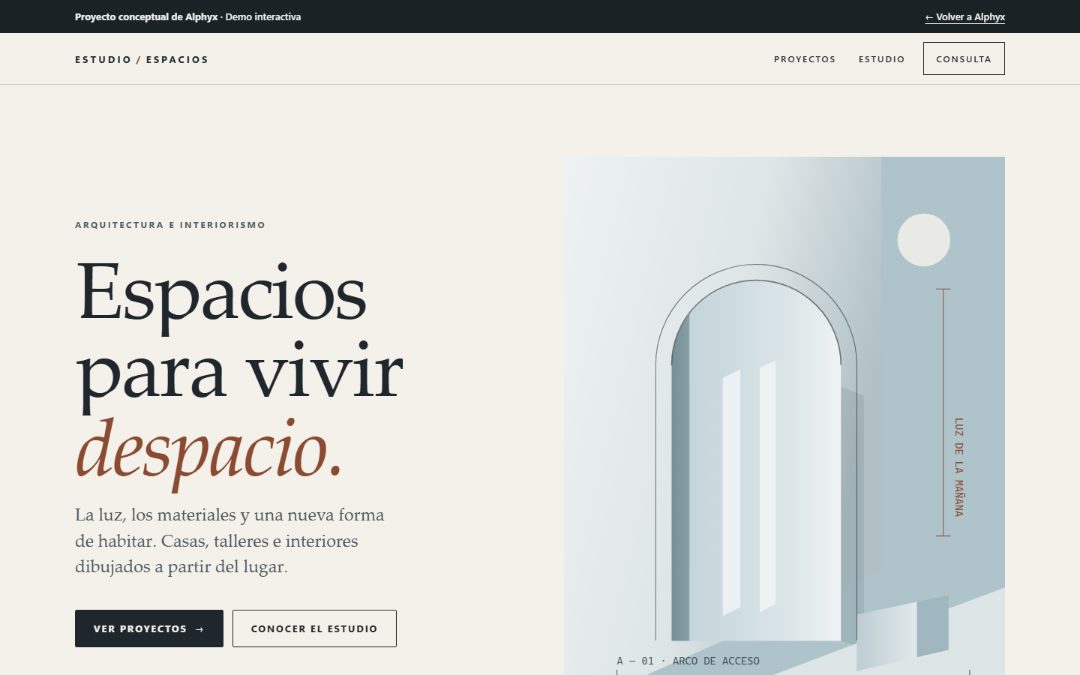Click the paragraph starting 'La luz, los materiales'
The width and height of the screenshot is (1080, 675).
[x=230, y=541]
